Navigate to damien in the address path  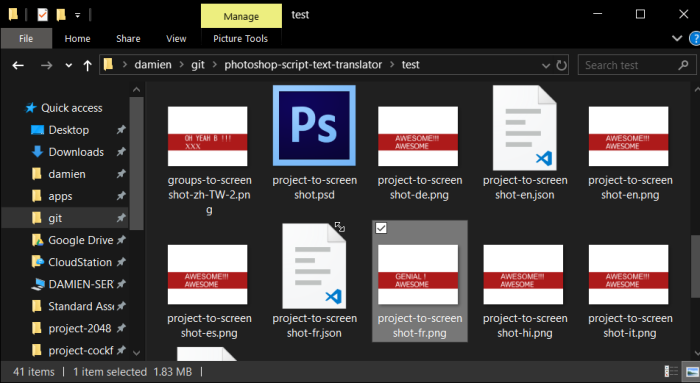(x=153, y=65)
